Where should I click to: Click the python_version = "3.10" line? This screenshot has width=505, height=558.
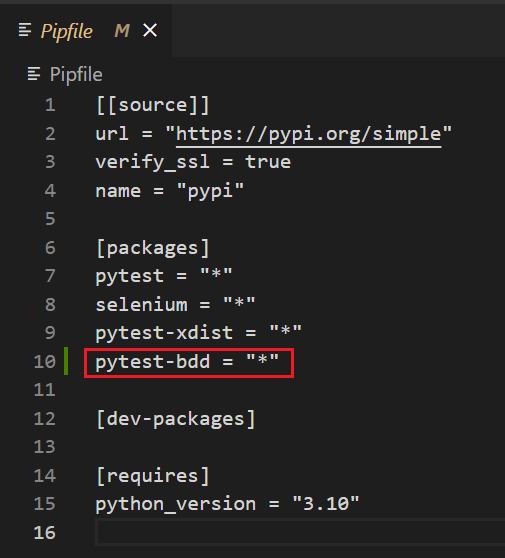[227, 504]
